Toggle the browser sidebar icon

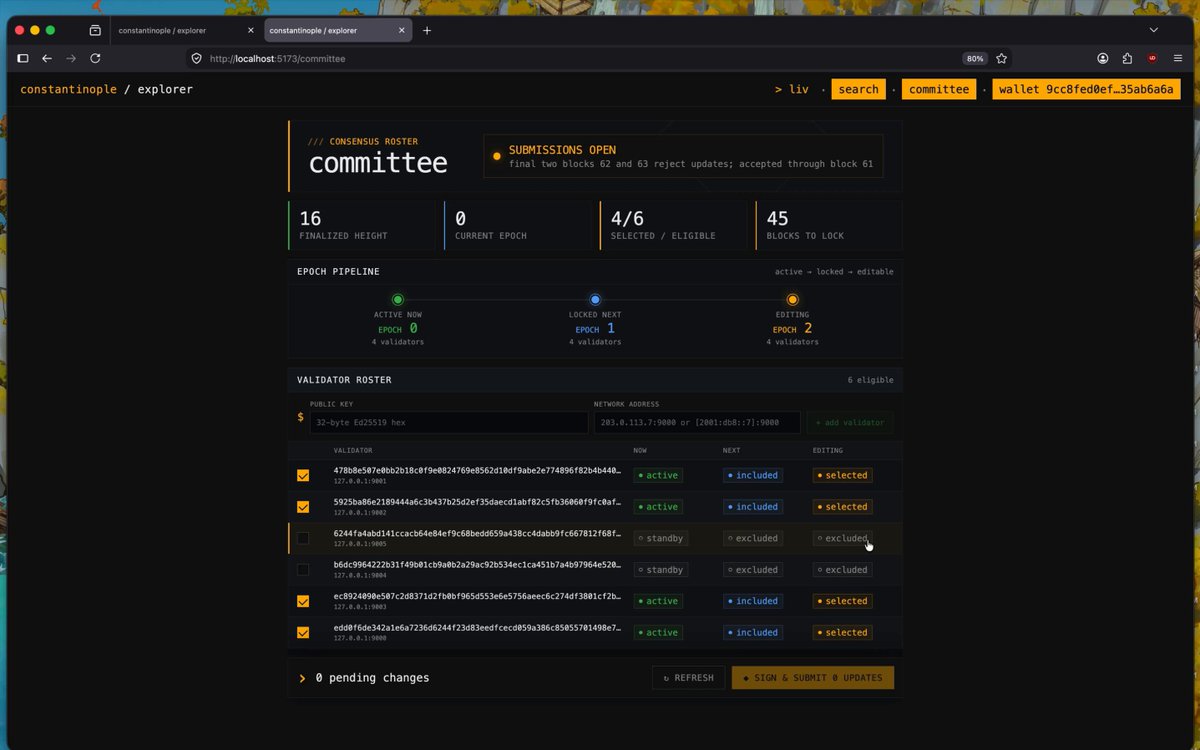23,59
